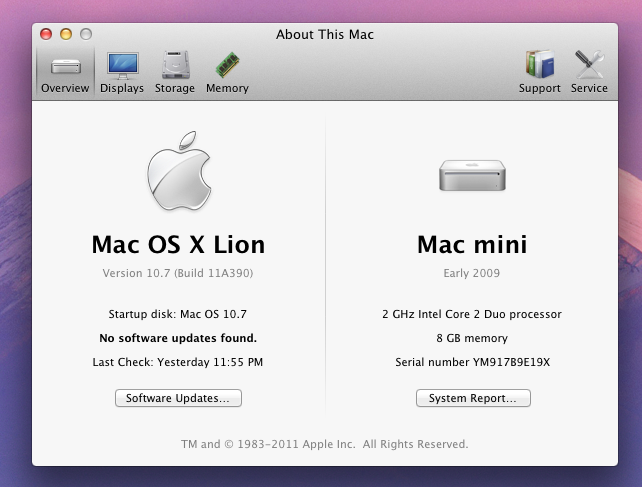642x487 pixels.
Task: Click the Software Updates… button
Action: (x=178, y=398)
